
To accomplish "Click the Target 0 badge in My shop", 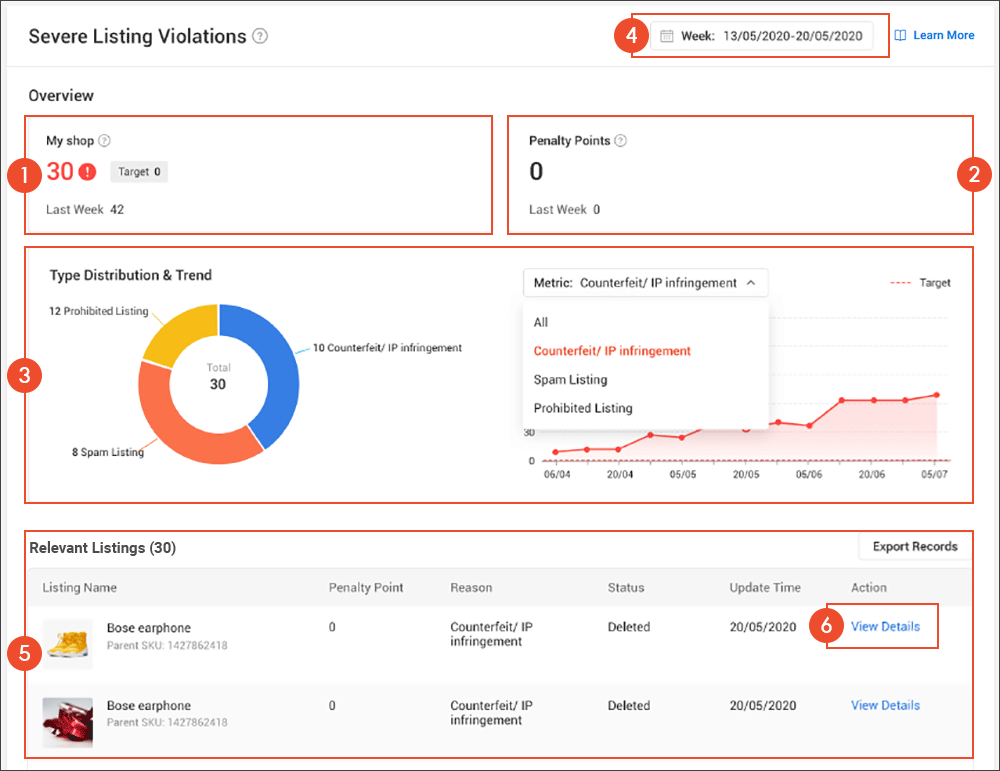I will [139, 172].
